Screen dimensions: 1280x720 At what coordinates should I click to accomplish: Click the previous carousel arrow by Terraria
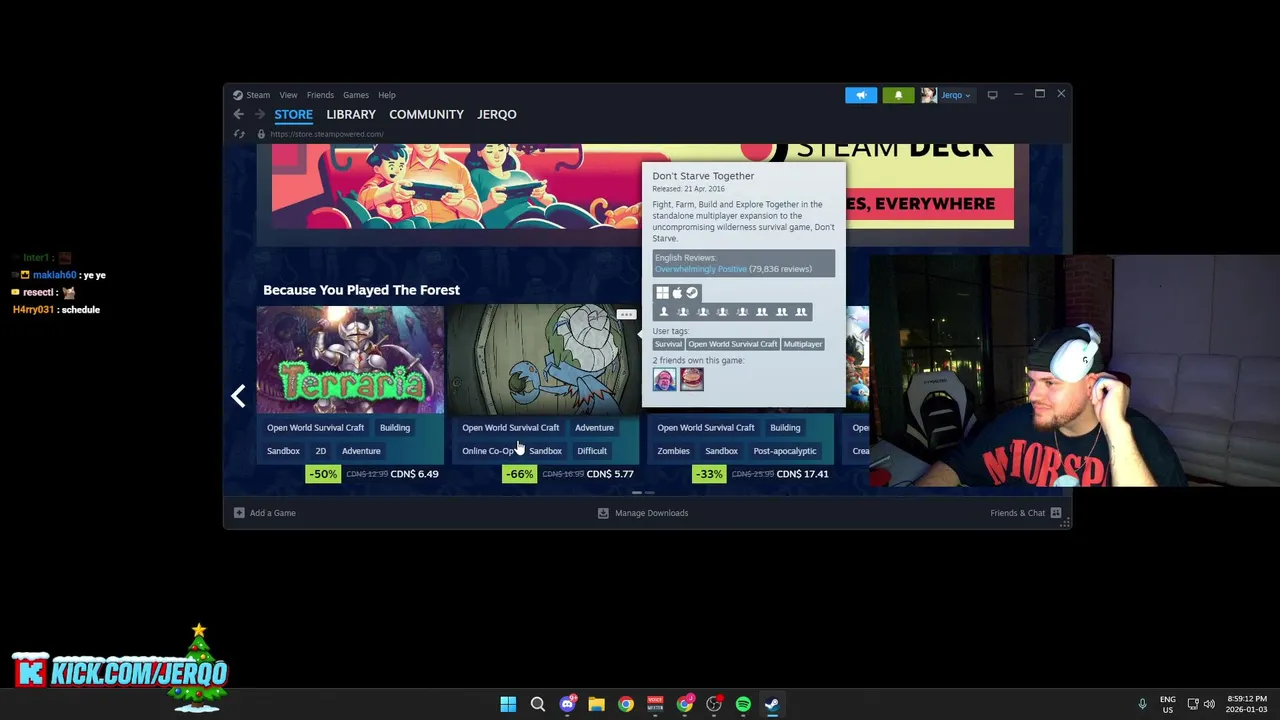(238, 396)
